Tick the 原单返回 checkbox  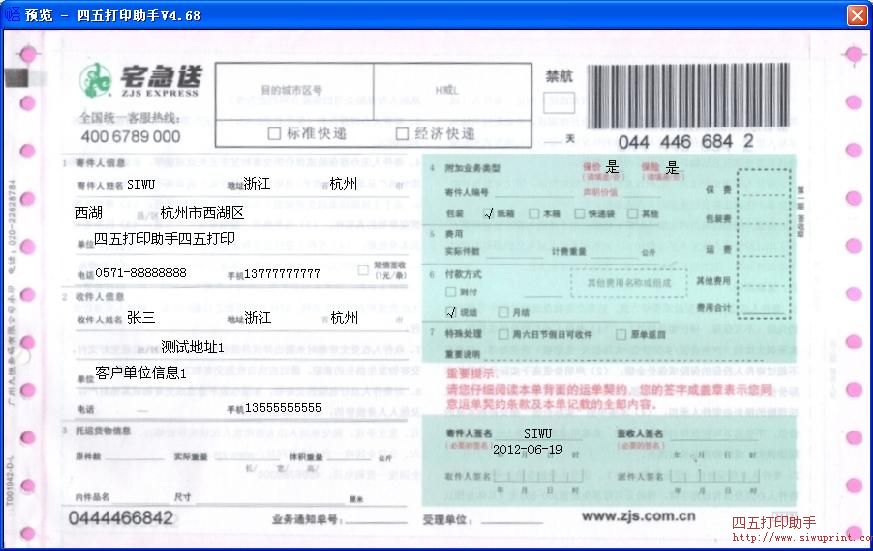point(621,334)
